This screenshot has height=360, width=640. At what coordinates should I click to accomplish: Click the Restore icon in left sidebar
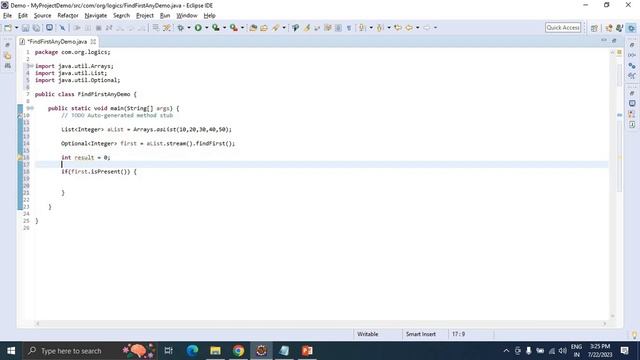point(7,45)
